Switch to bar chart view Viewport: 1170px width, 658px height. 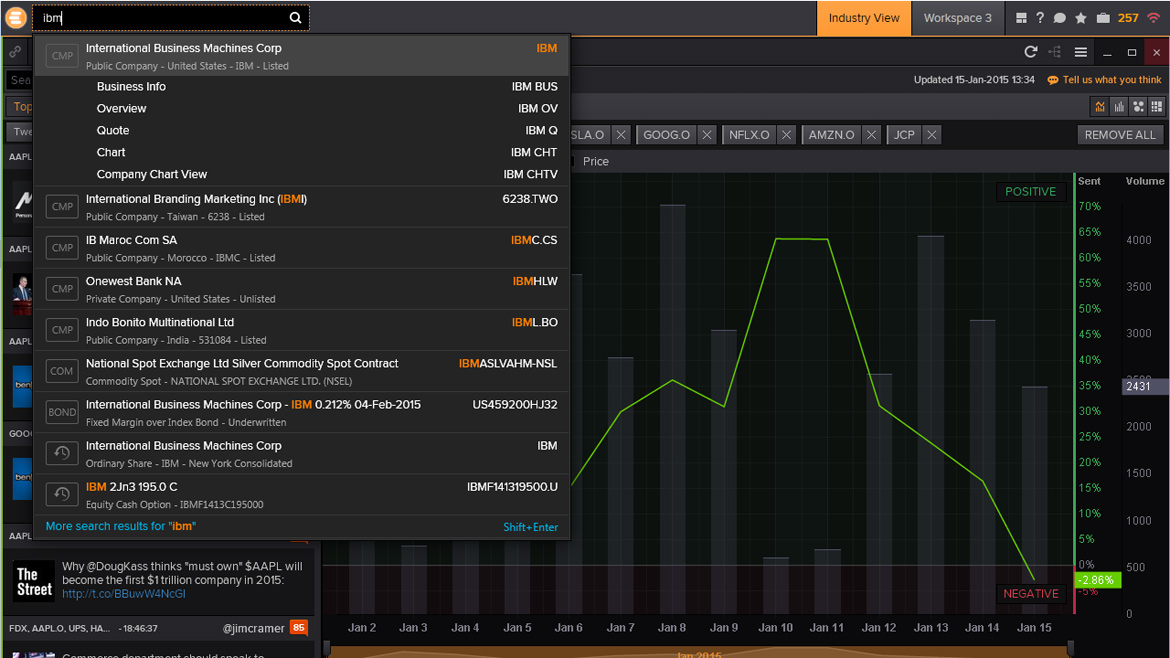(1119, 107)
